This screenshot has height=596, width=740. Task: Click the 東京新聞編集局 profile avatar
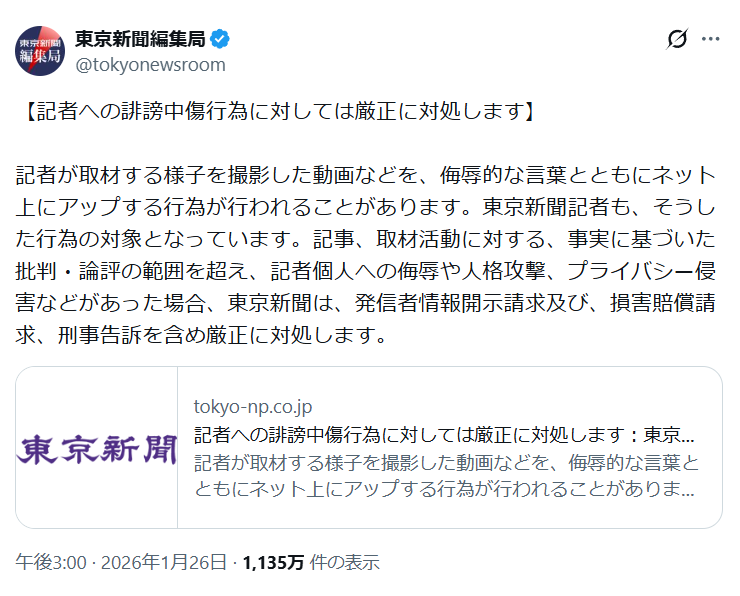(x=40, y=51)
